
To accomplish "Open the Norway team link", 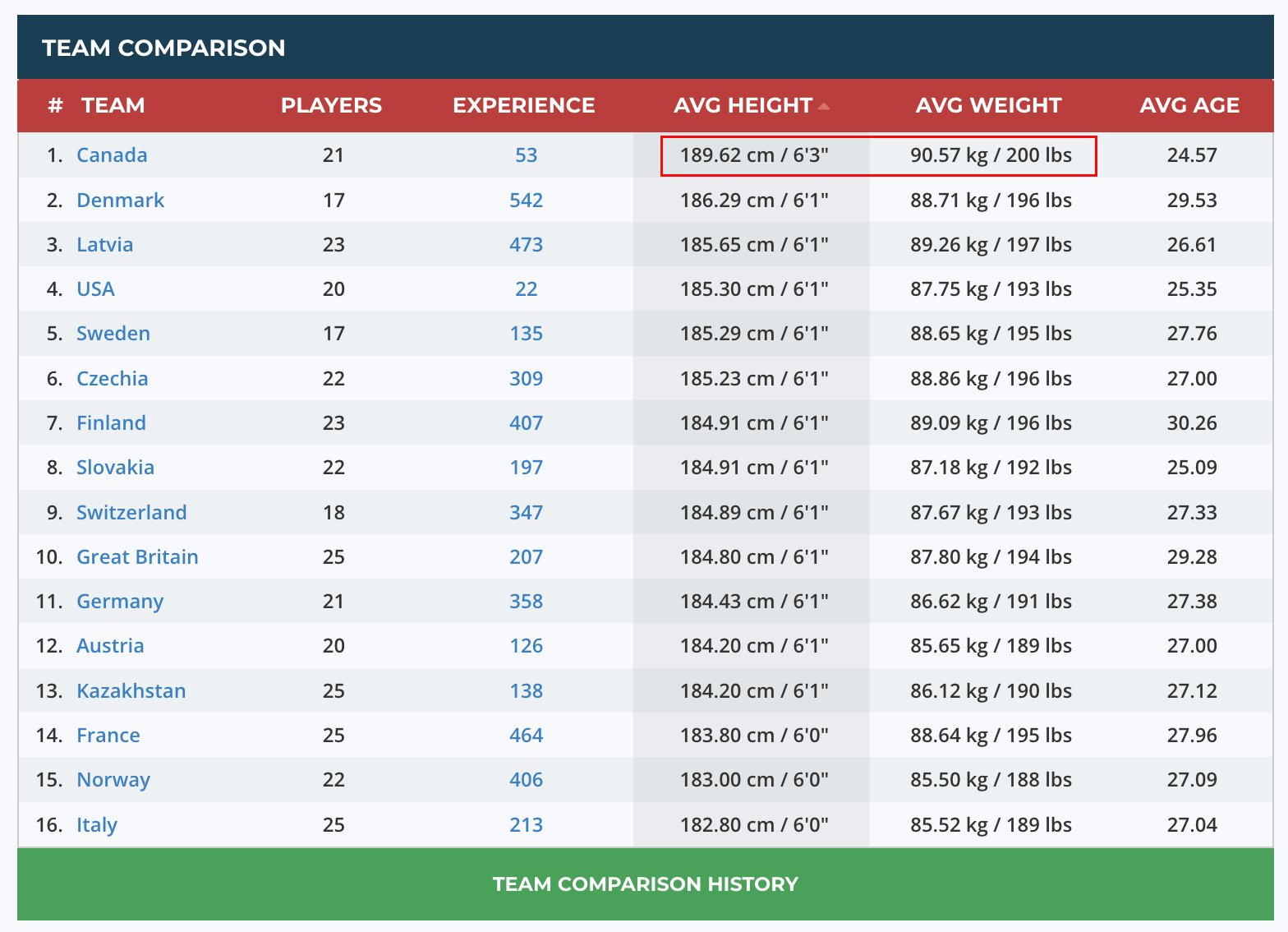I will click(x=113, y=780).
